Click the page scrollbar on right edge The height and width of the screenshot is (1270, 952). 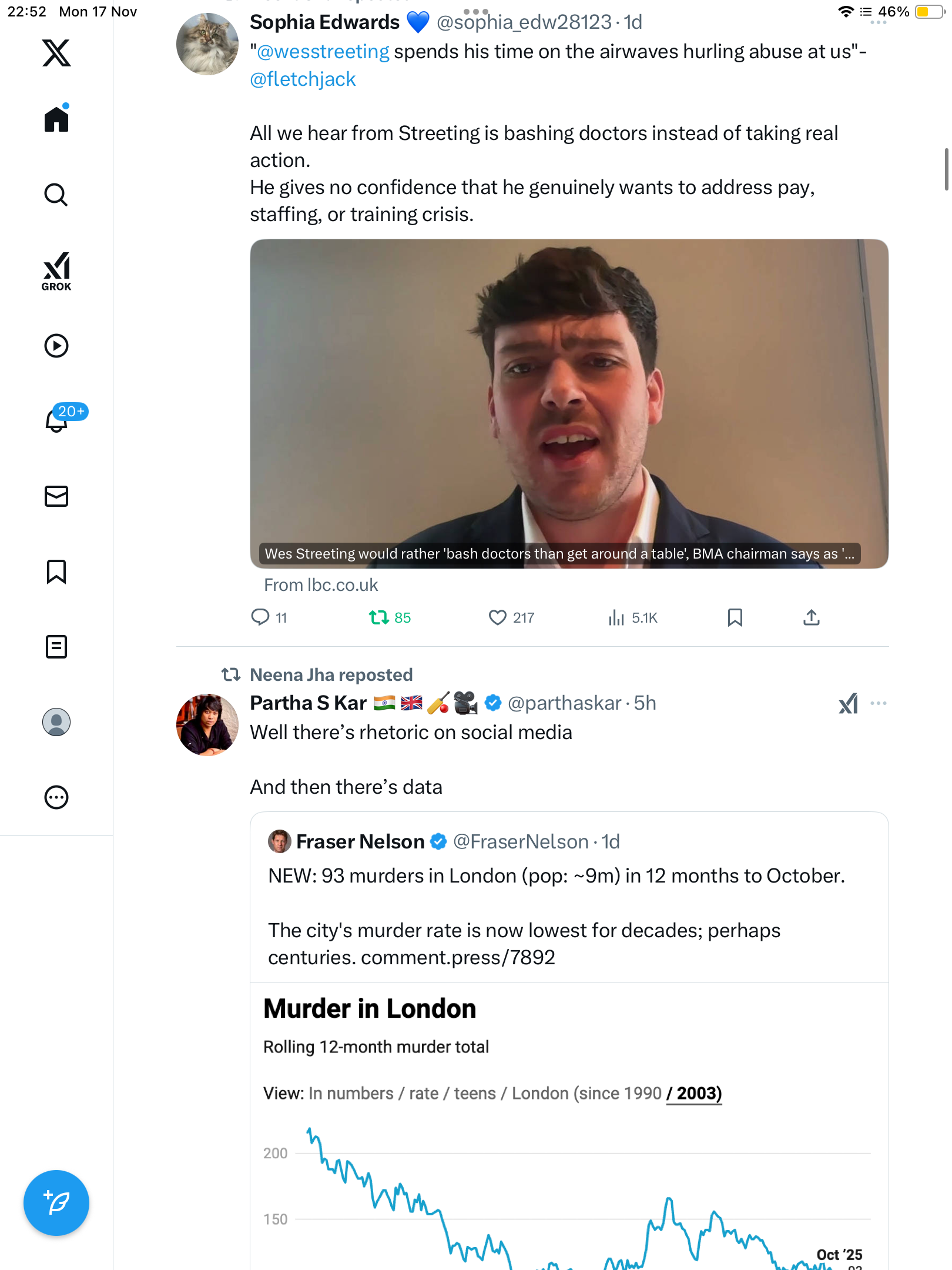(946, 169)
